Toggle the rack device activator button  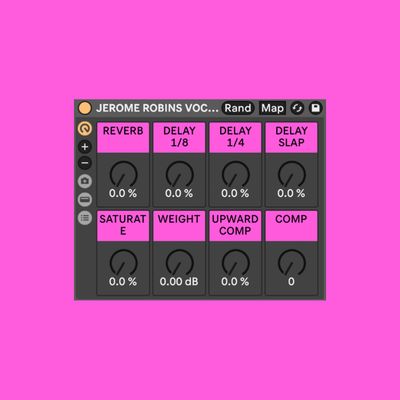85,108
